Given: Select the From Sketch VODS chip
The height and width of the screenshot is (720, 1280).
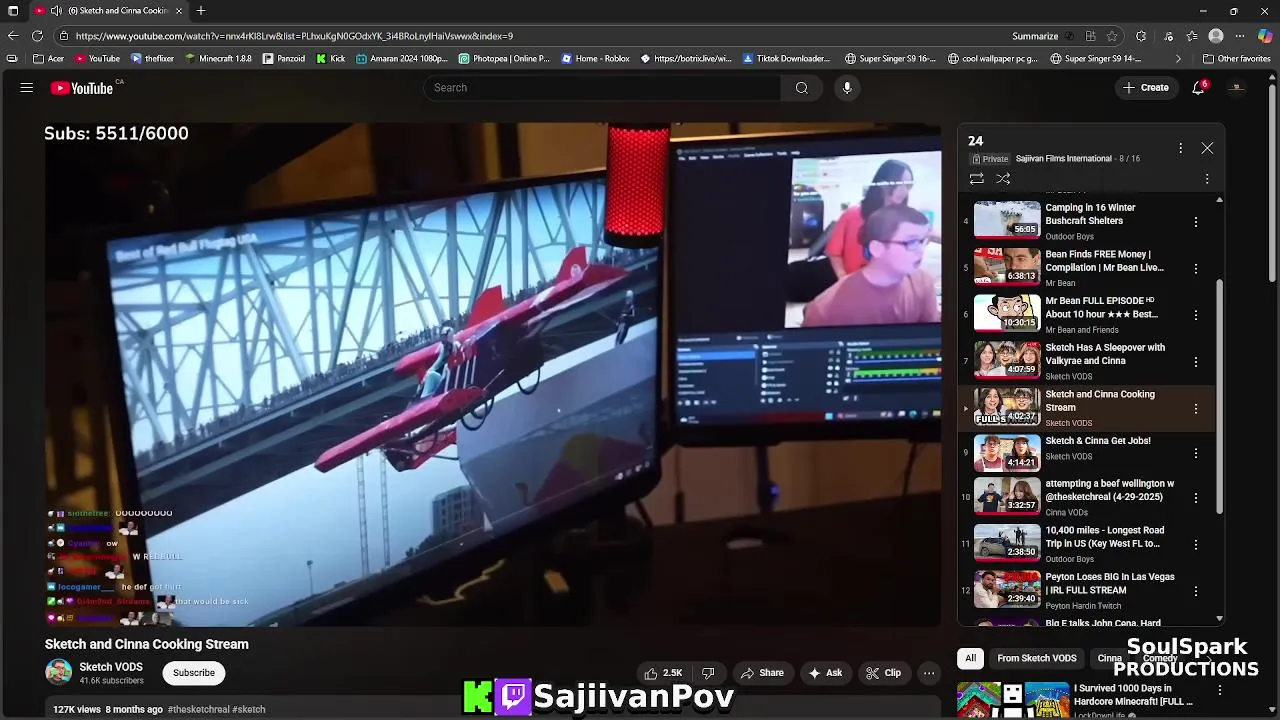Looking at the screenshot, I should 1037,658.
